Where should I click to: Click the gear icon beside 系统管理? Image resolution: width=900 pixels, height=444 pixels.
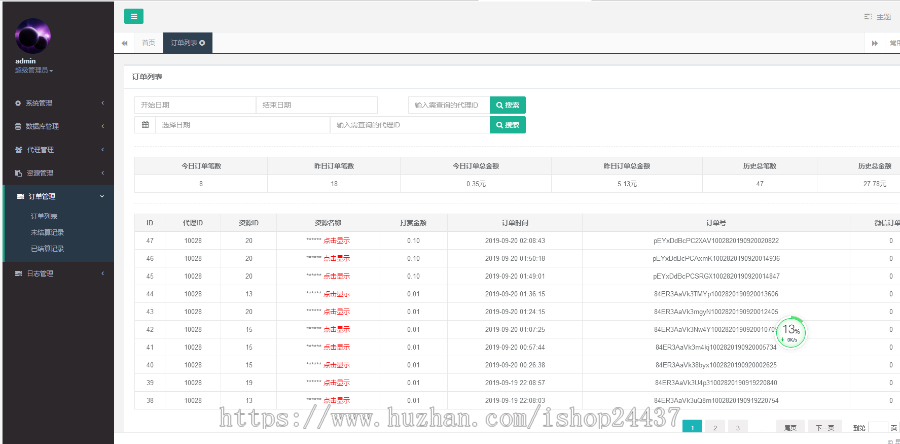(x=18, y=103)
